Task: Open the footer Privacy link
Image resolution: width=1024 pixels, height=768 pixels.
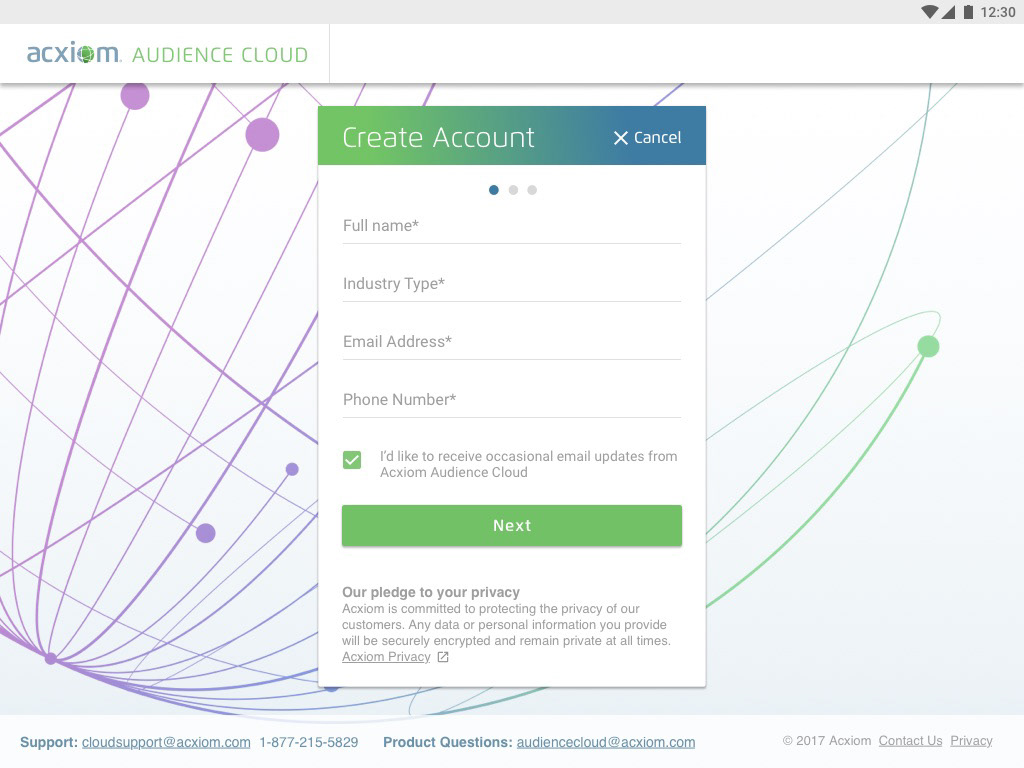Action: (x=971, y=741)
